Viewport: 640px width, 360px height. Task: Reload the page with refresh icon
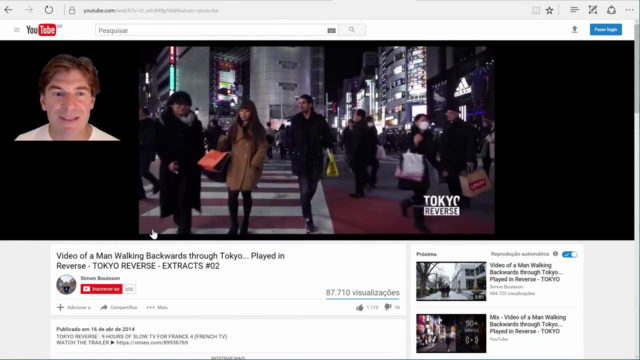pos(49,10)
